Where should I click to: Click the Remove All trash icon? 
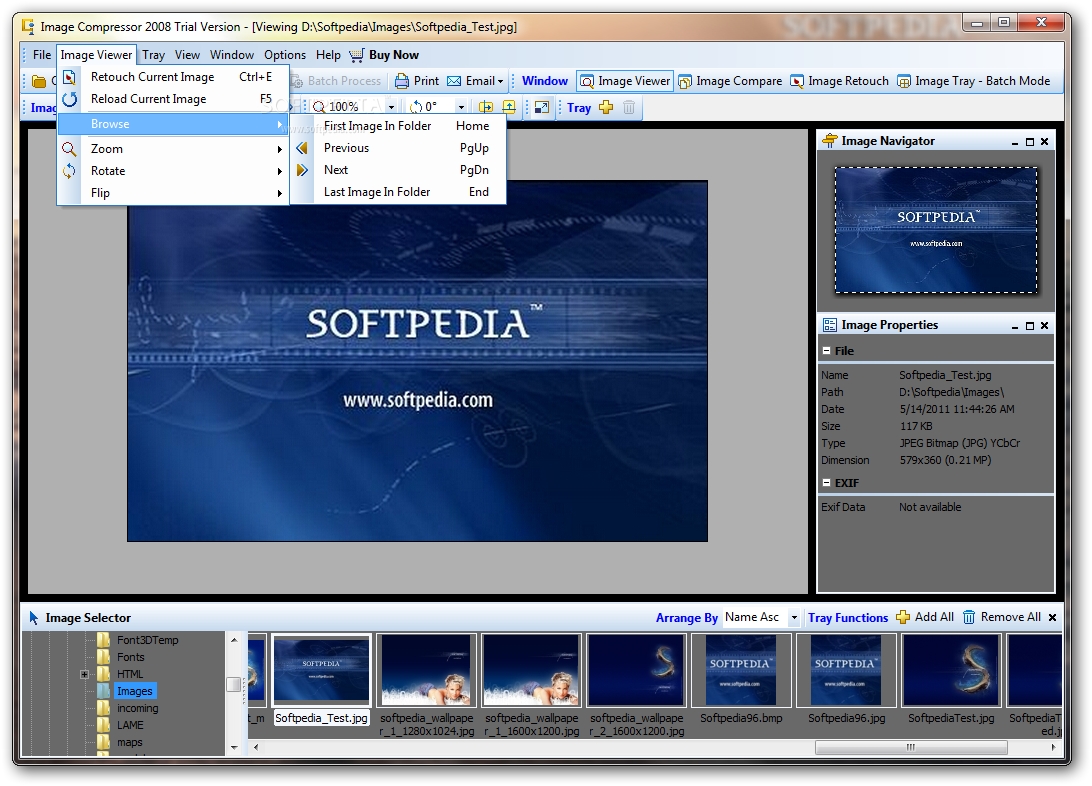click(x=969, y=617)
